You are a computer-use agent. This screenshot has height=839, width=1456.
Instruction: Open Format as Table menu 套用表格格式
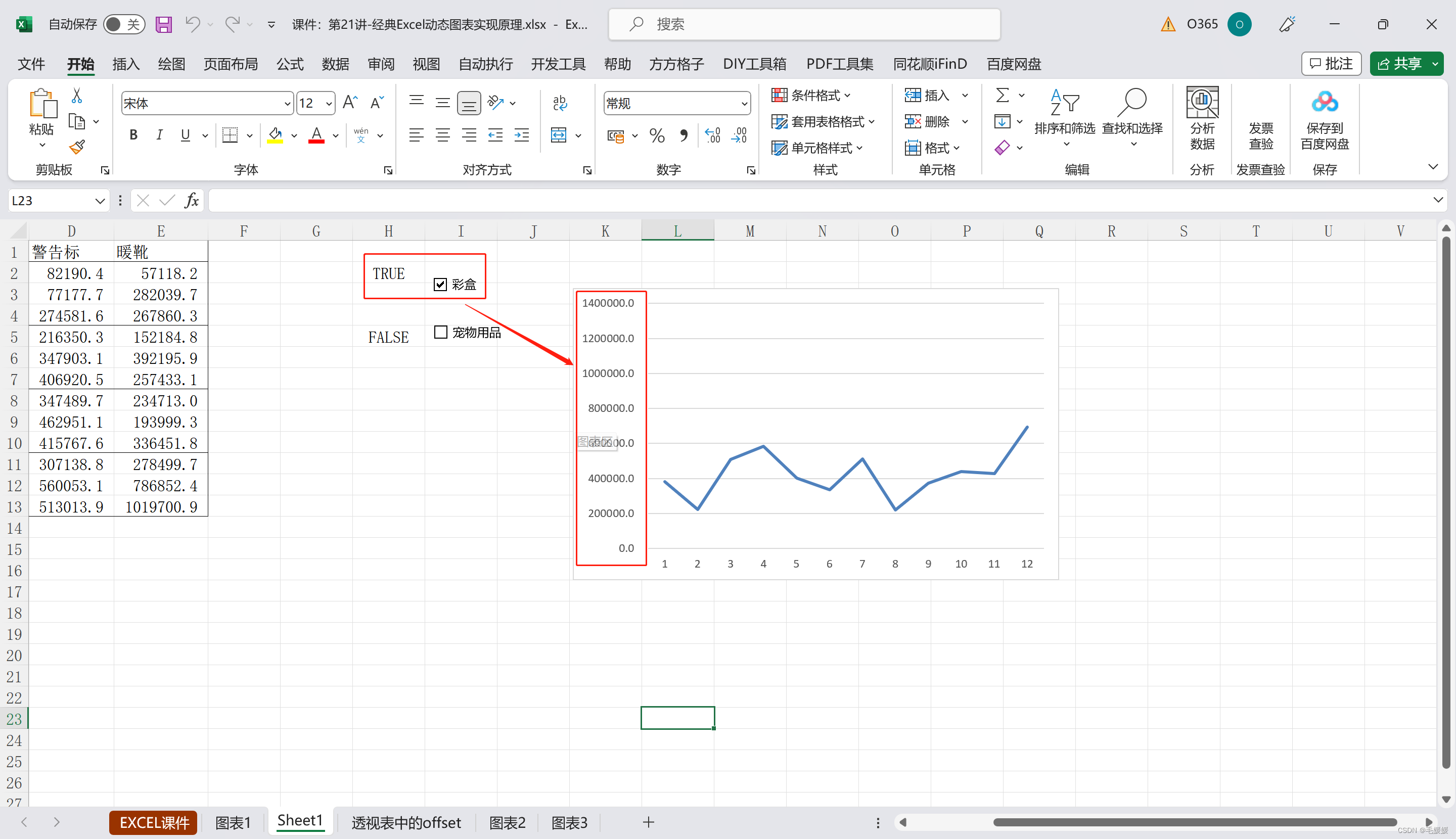(x=823, y=122)
